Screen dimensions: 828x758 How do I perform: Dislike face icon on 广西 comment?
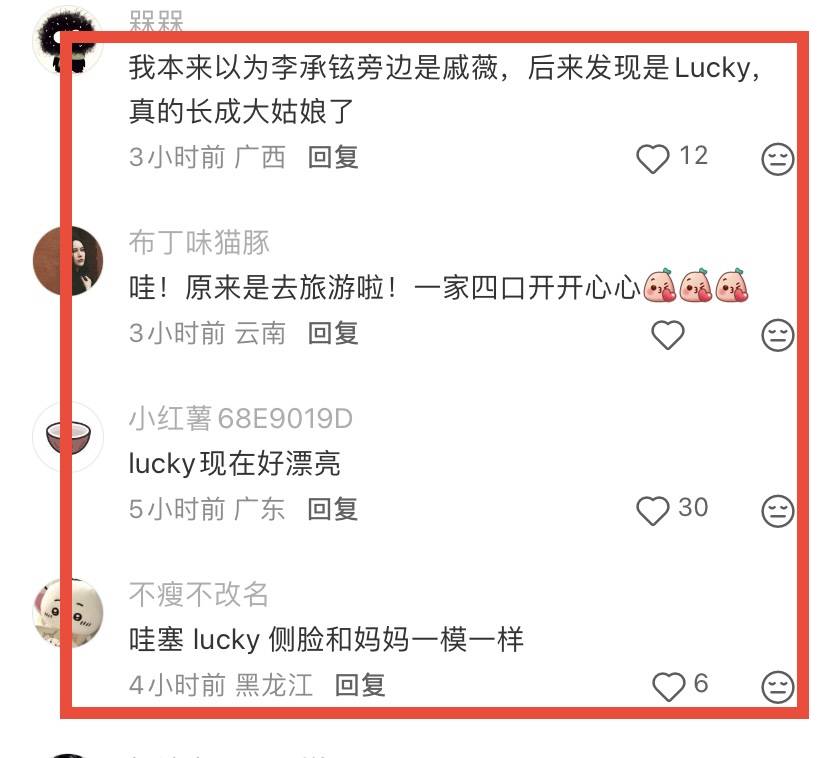coord(777,158)
